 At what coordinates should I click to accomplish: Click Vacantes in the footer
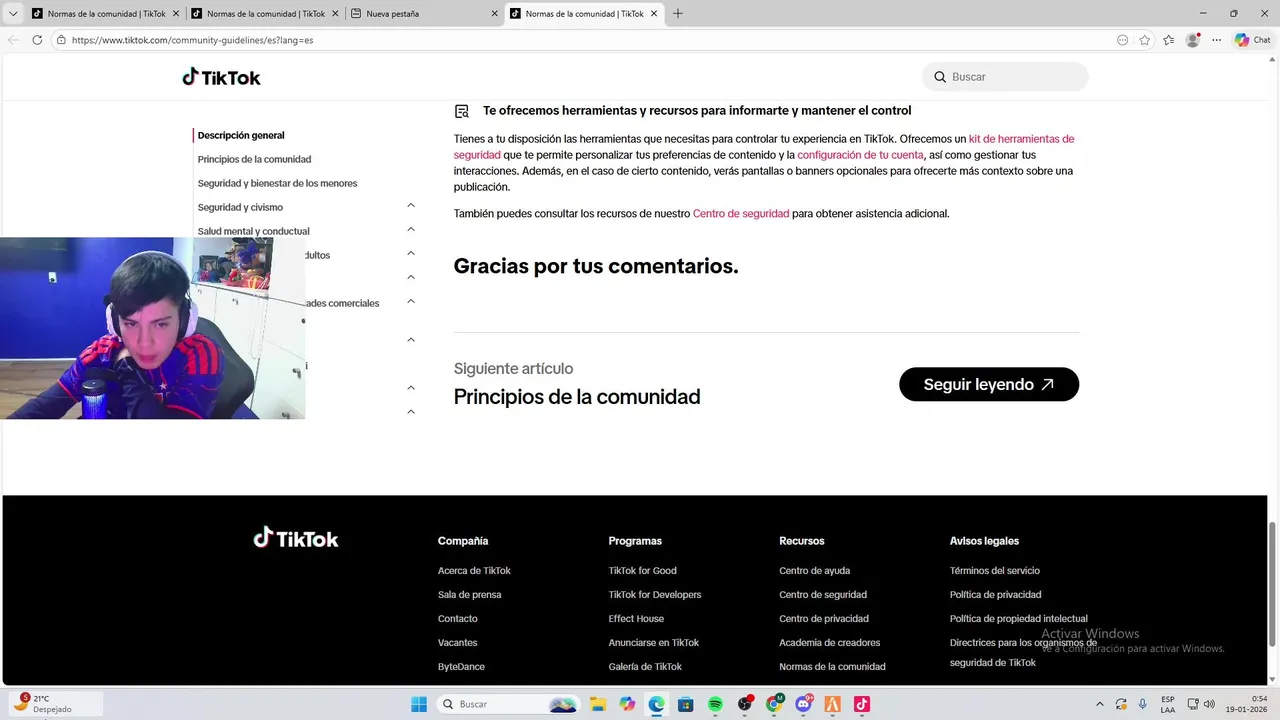point(457,643)
